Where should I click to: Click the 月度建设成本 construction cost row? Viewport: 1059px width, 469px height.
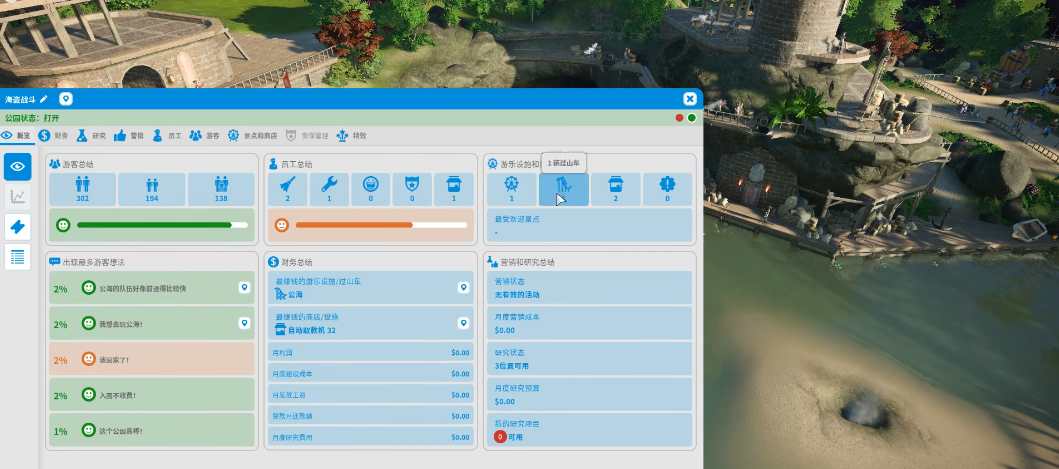click(371, 373)
